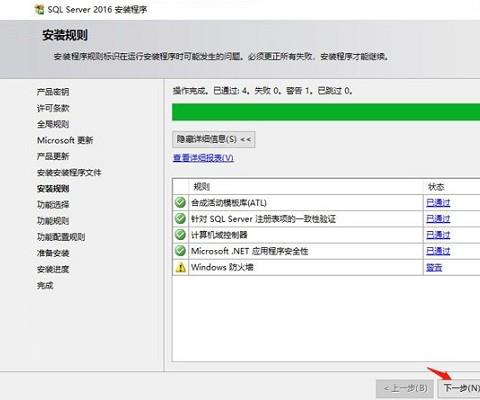This screenshot has width=480, height=400.
Task: Open the 查看详细报表(V) link
Action: [x=203, y=158]
